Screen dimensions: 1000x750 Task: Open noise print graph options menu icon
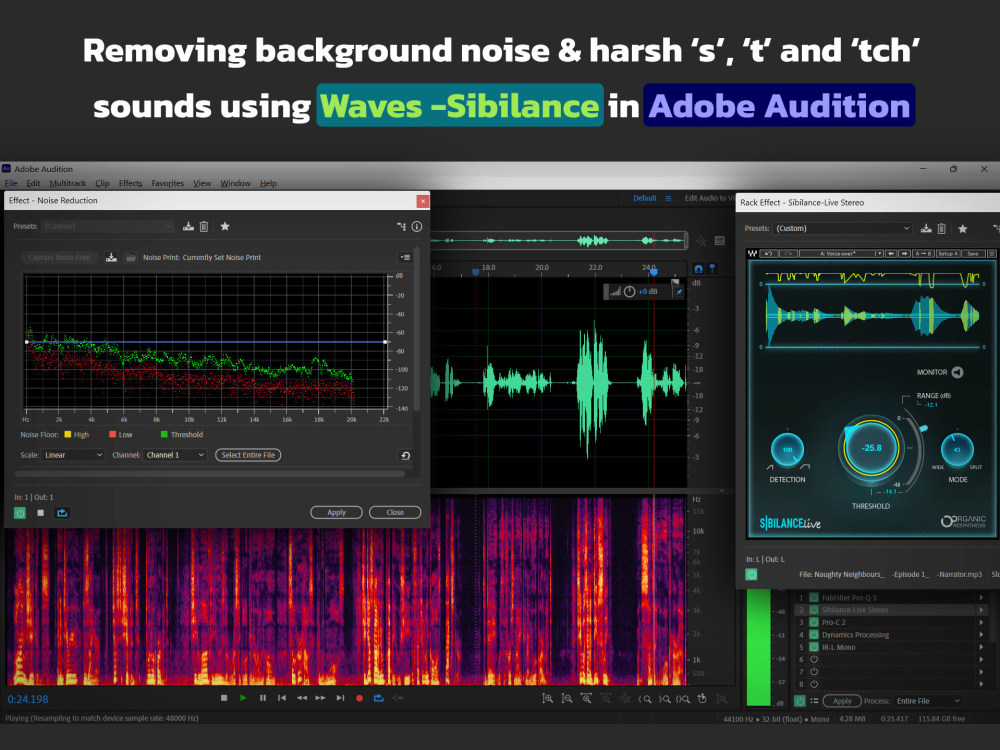pyautogui.click(x=405, y=258)
